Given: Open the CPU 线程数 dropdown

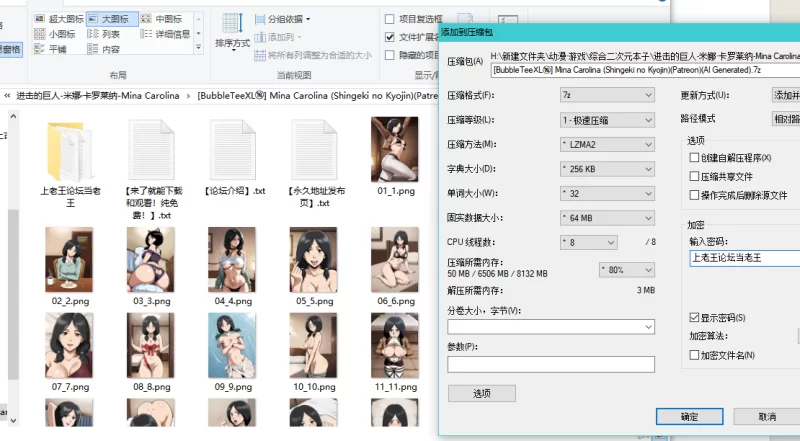Looking at the screenshot, I should click(x=589, y=242).
